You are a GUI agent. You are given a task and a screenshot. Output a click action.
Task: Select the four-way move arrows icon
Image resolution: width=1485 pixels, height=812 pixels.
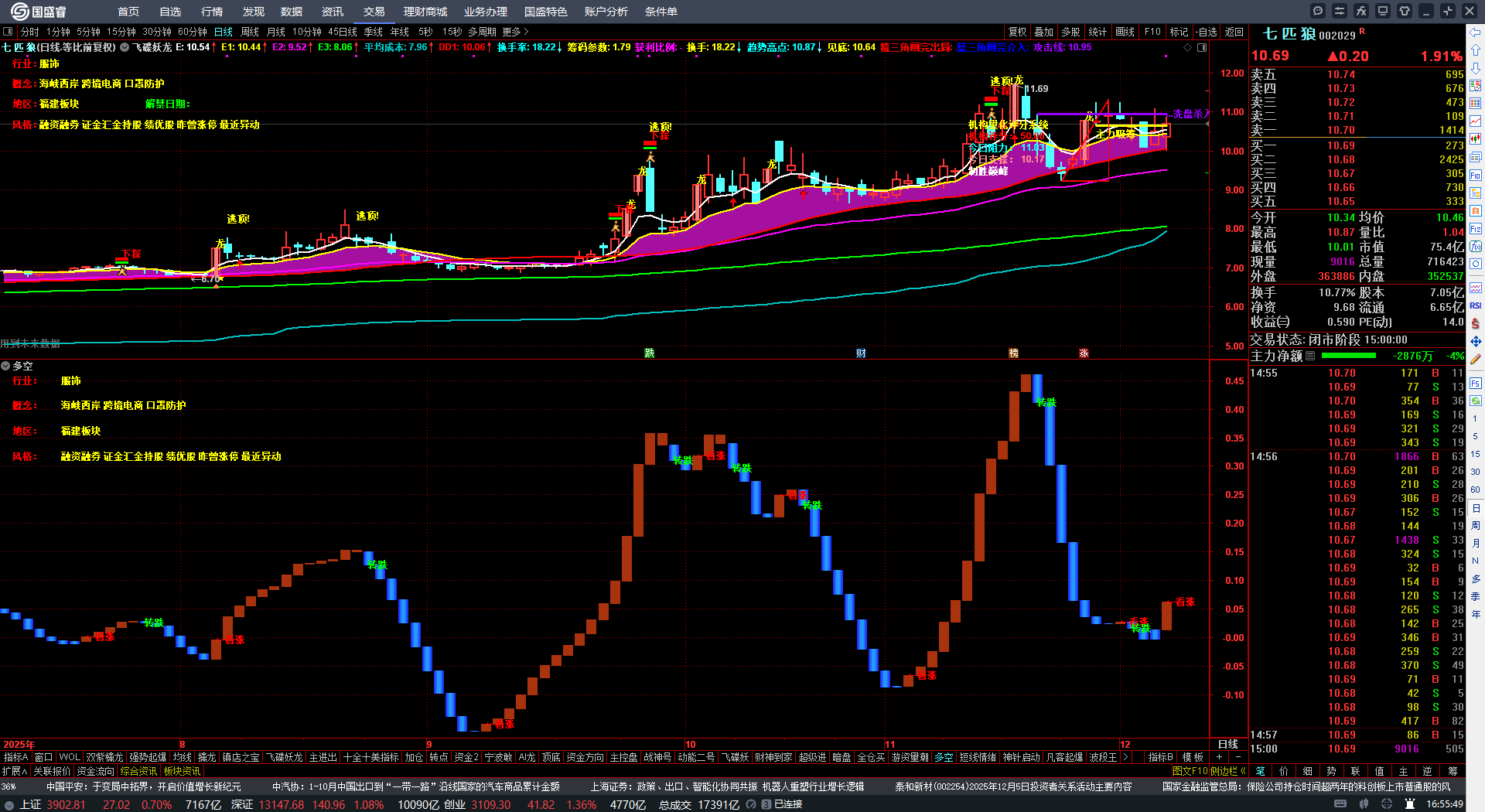[x=1476, y=341]
